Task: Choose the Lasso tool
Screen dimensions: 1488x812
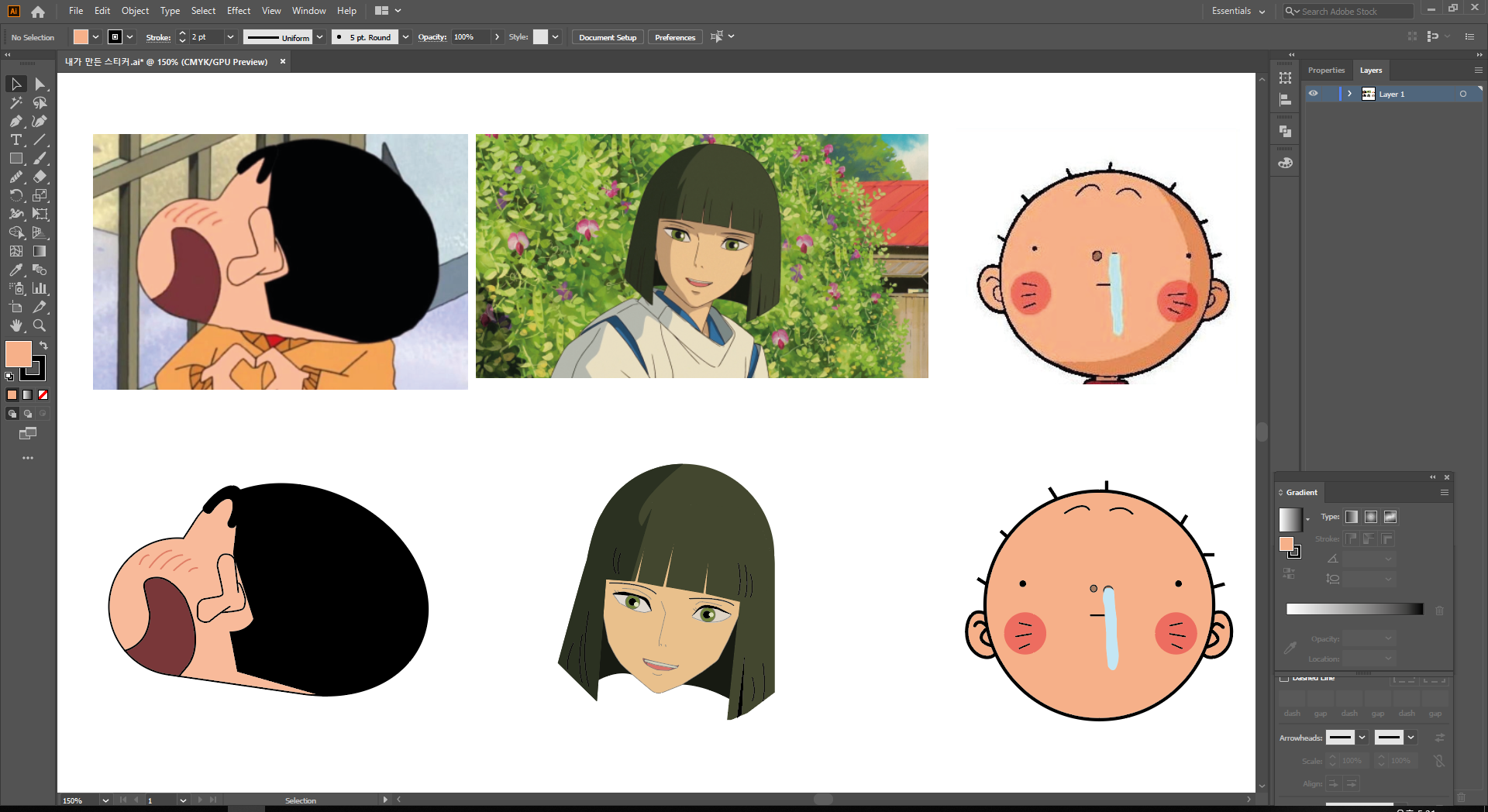Action: pyautogui.click(x=40, y=102)
